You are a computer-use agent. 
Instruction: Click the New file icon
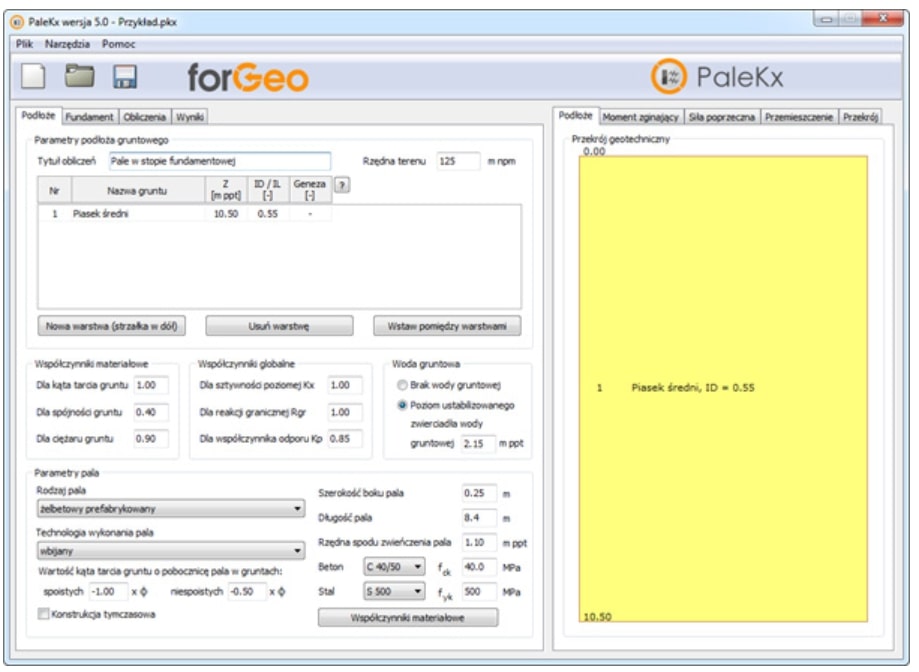[36, 78]
